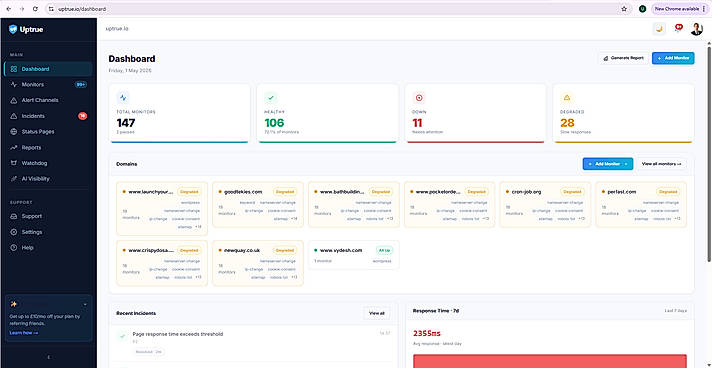Click the Healthy checkmark icon
The image size is (712, 368).
(x=271, y=97)
